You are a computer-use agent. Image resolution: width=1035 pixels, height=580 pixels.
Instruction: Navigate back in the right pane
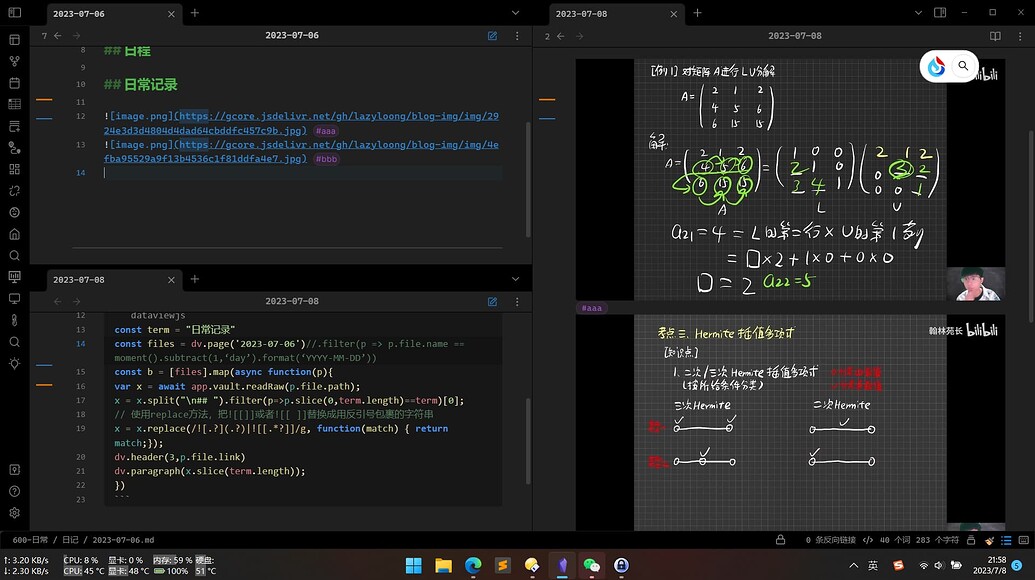[x=560, y=36]
